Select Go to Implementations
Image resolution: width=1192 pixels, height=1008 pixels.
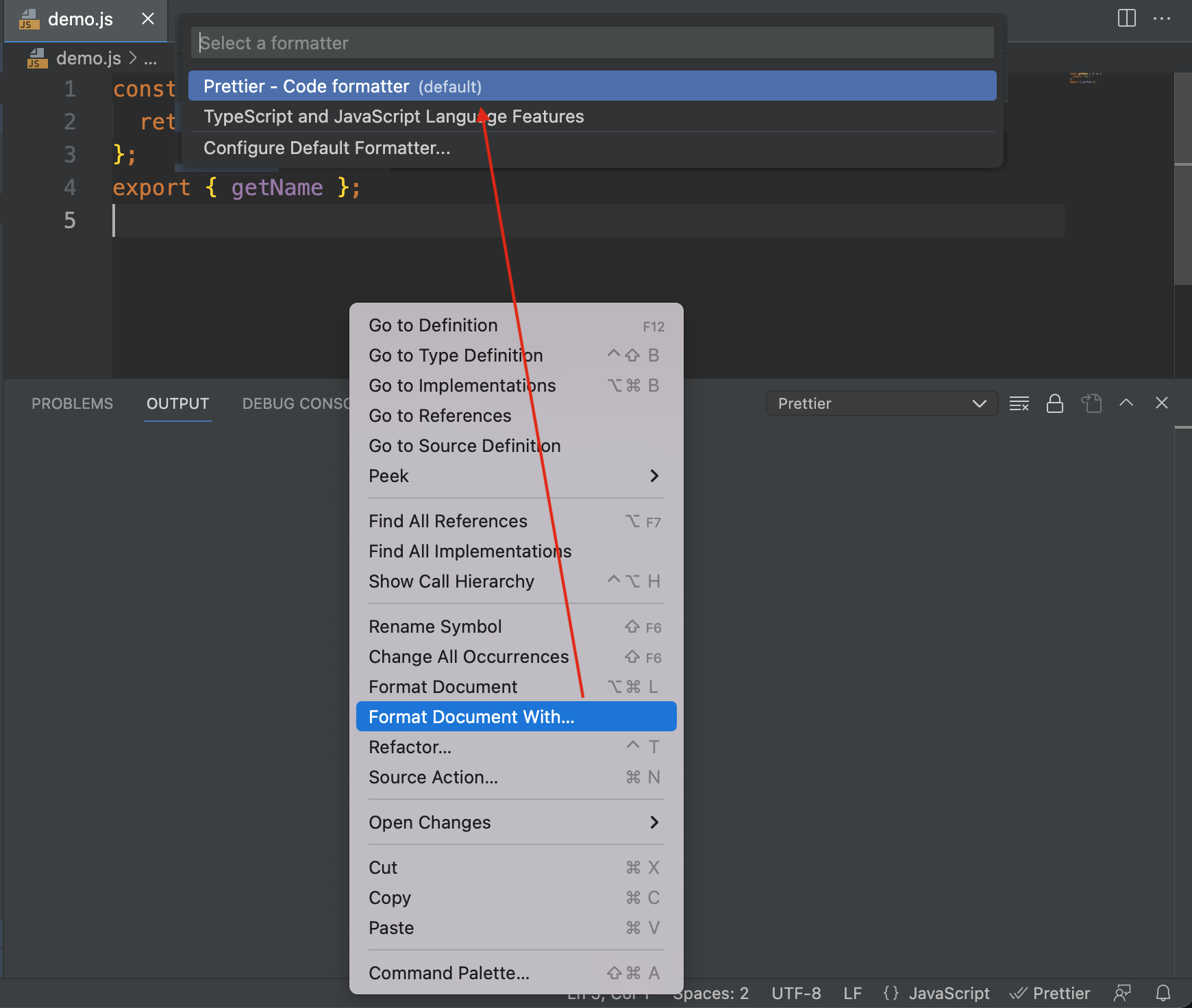(x=517, y=386)
